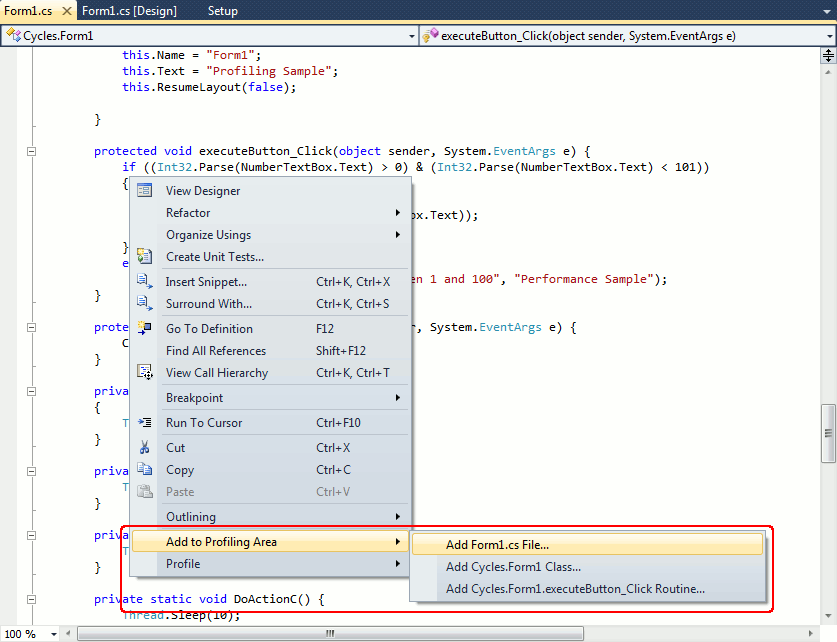Click the Cycles.Form1 class icon
The image size is (837, 642).
(x=13, y=35)
